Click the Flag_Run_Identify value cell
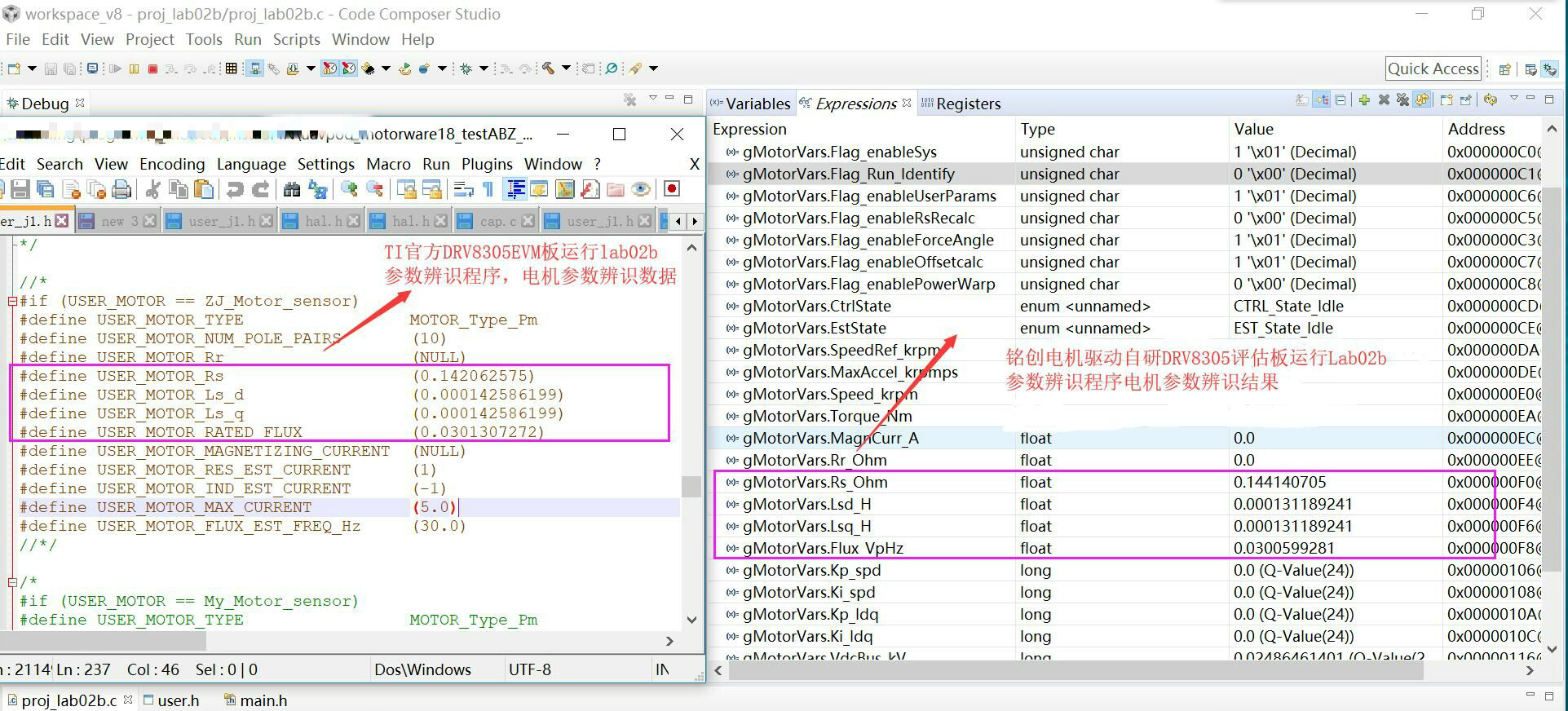 1335,174
